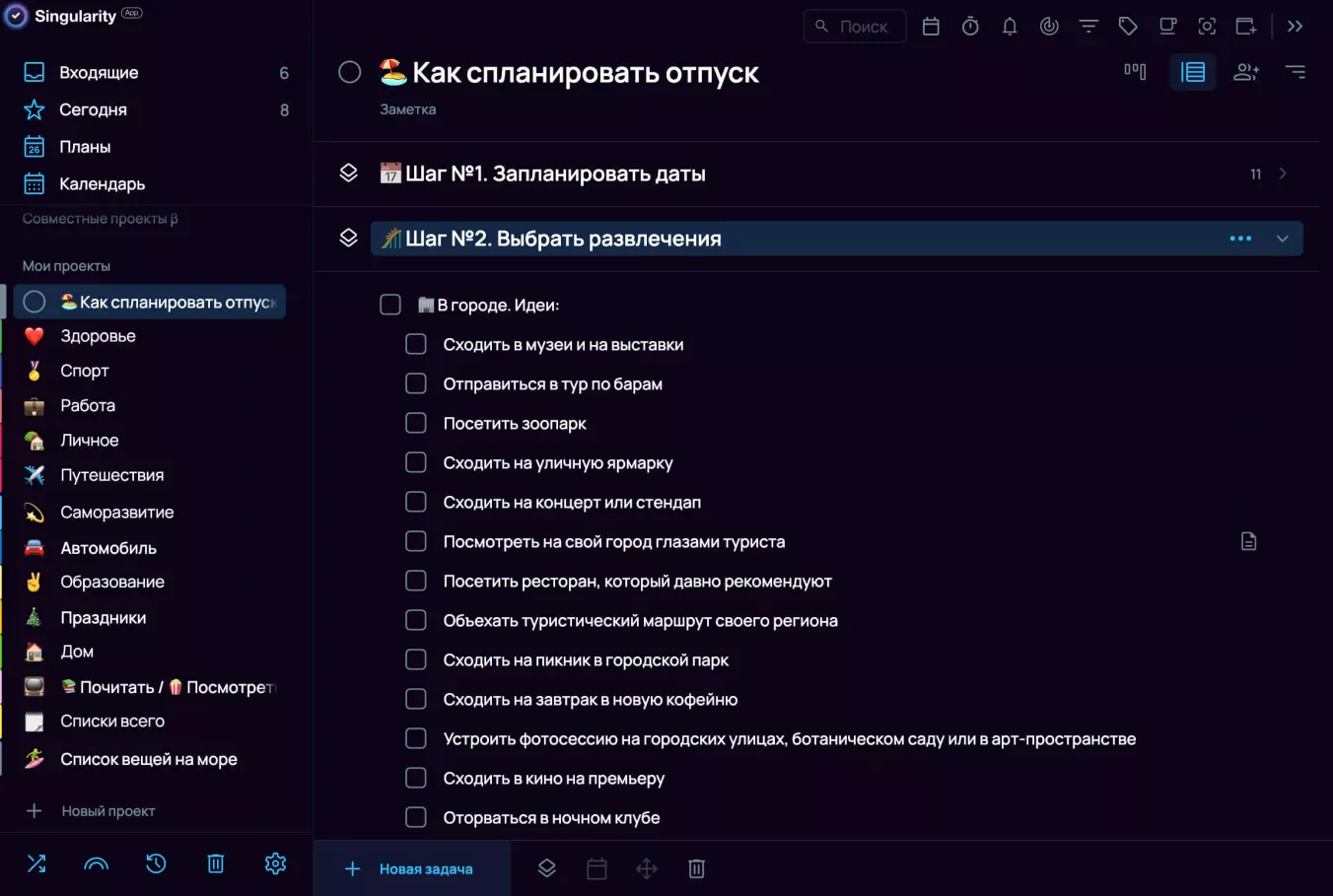Check 'Сходить в кино на премьеру'
Screen dimensions: 1333x896
(x=416, y=778)
